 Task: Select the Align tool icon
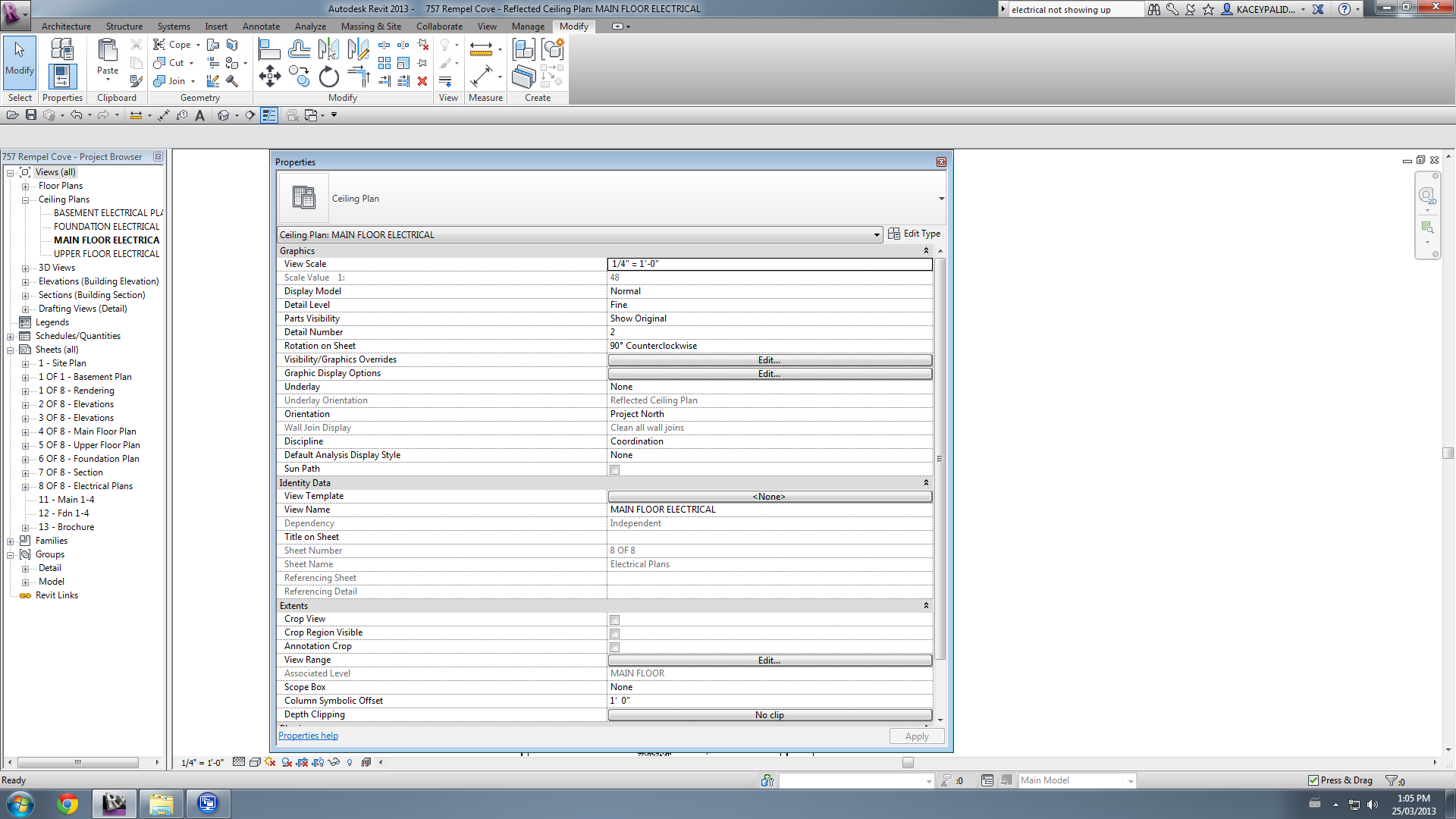click(269, 50)
